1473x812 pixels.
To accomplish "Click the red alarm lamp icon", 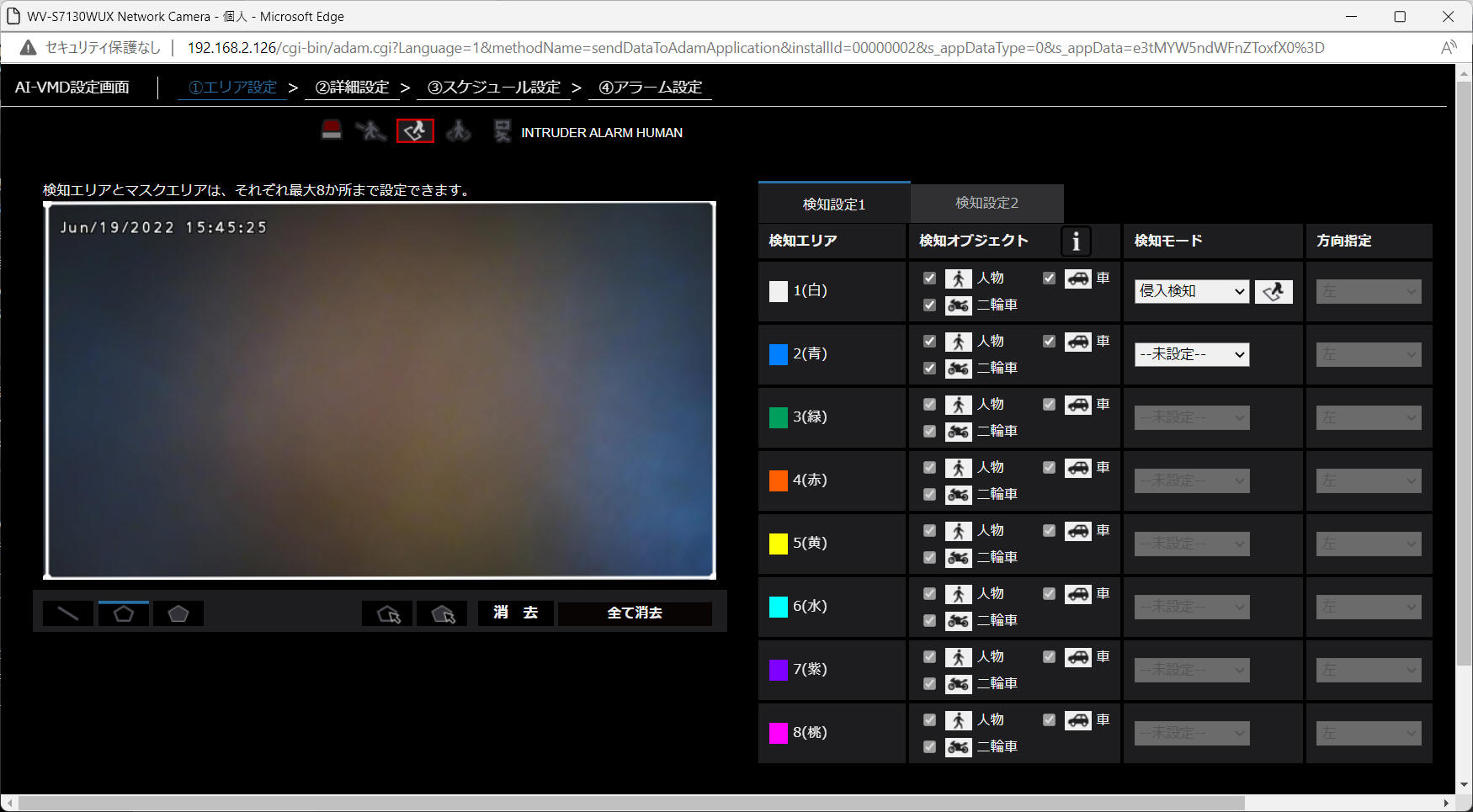I will 332,130.
